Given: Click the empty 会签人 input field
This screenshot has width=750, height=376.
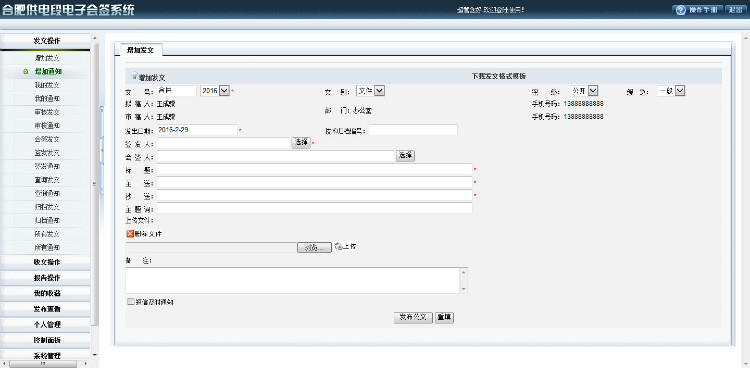Looking at the screenshot, I should (x=276, y=156).
